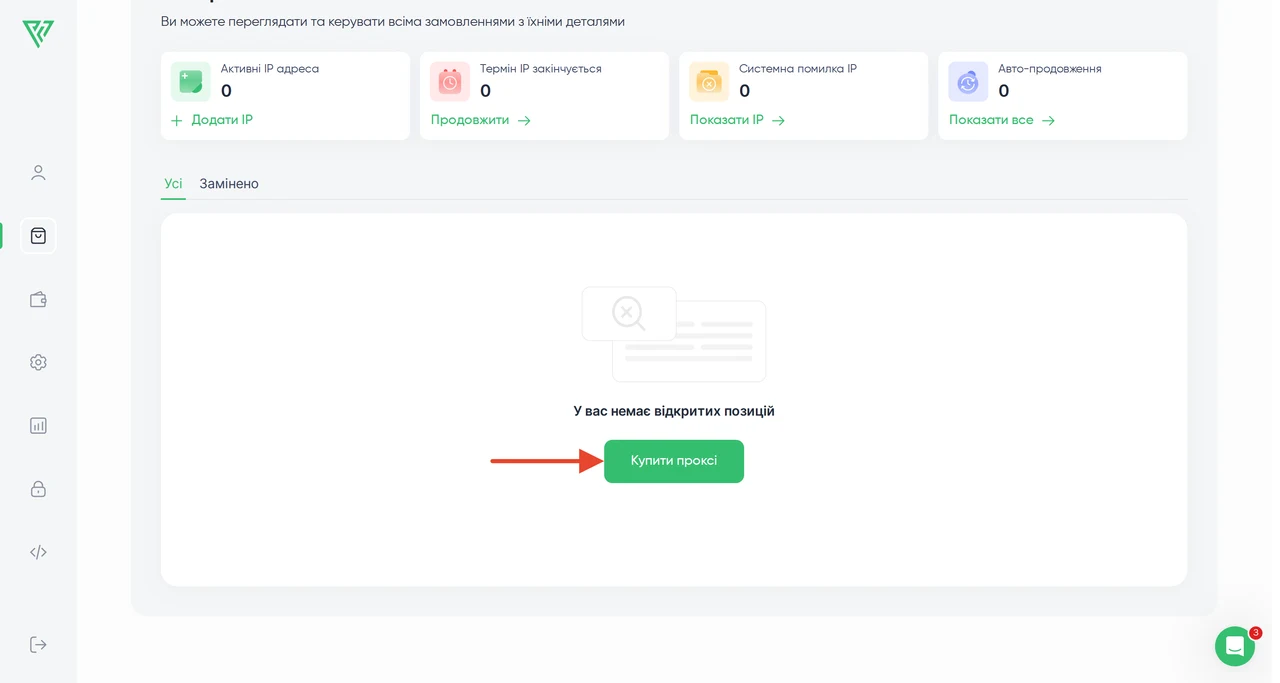Click the green logo in the sidebar
The image size is (1280, 683).
38,33
